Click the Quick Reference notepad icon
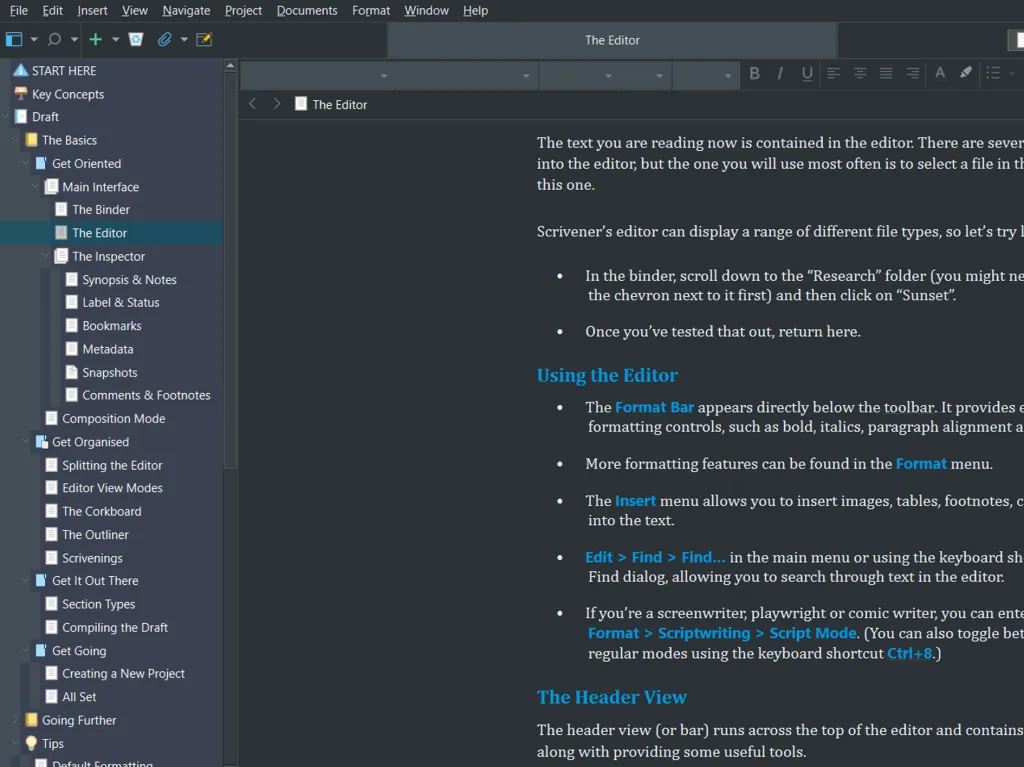1024x767 pixels. coord(205,40)
